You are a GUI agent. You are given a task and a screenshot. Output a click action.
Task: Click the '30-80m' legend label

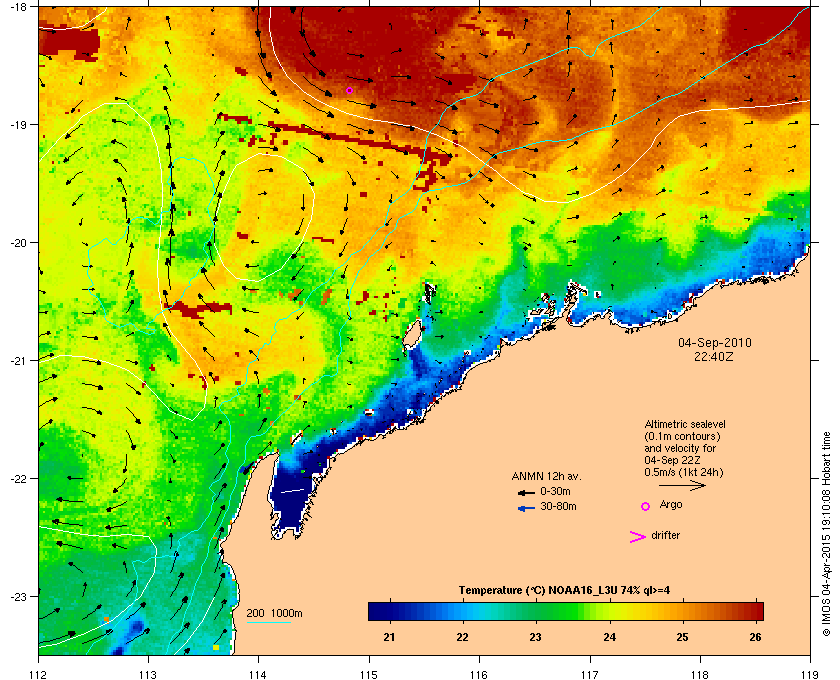(x=558, y=506)
